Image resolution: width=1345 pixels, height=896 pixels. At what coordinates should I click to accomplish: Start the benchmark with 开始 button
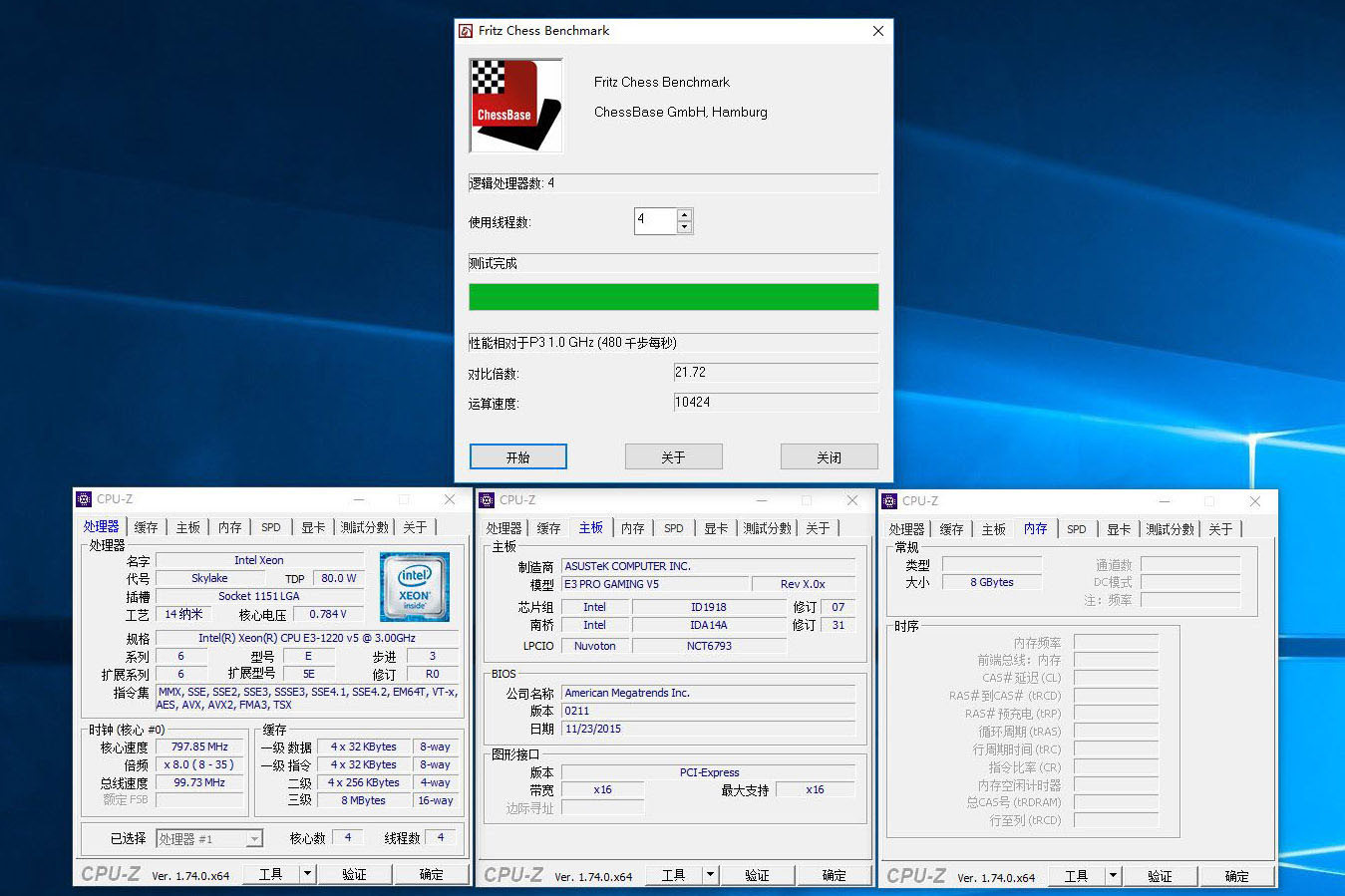(x=518, y=456)
